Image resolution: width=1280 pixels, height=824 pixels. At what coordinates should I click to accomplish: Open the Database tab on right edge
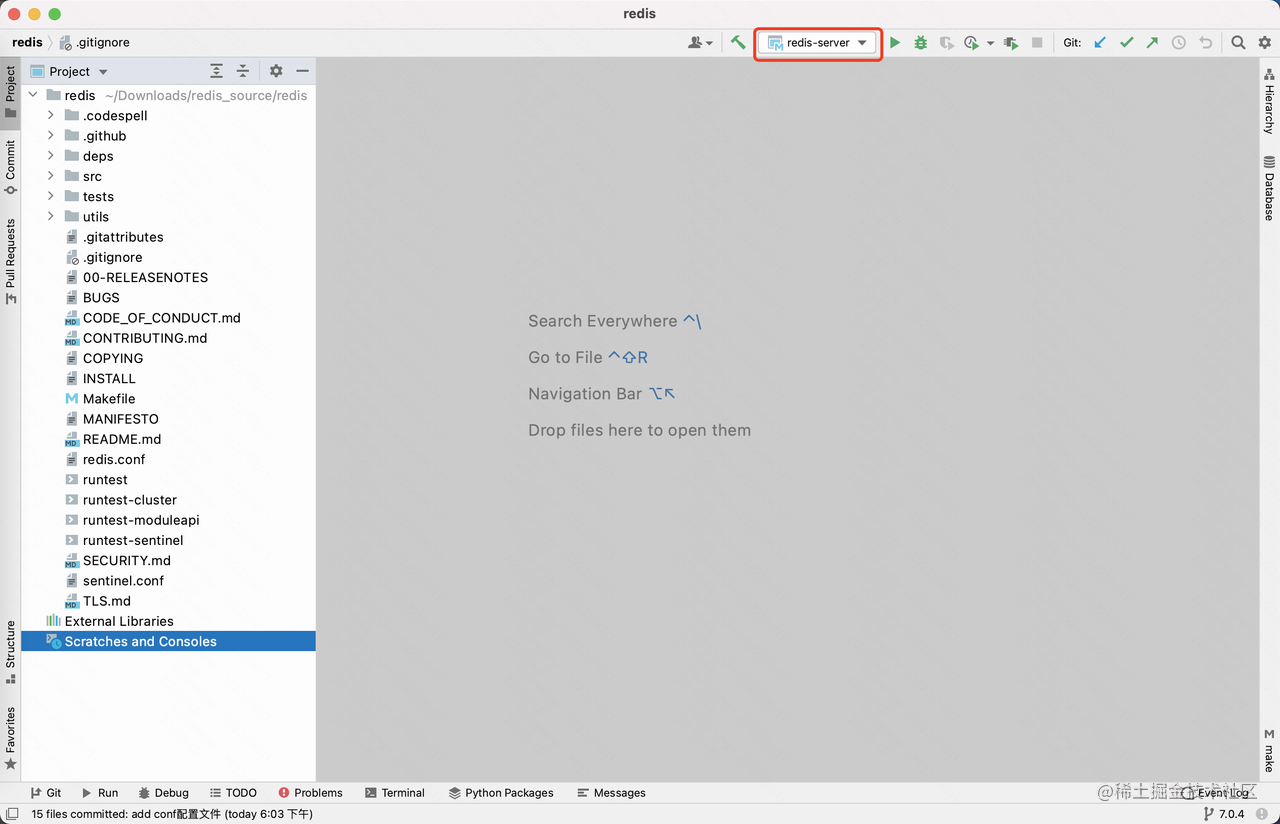1269,188
